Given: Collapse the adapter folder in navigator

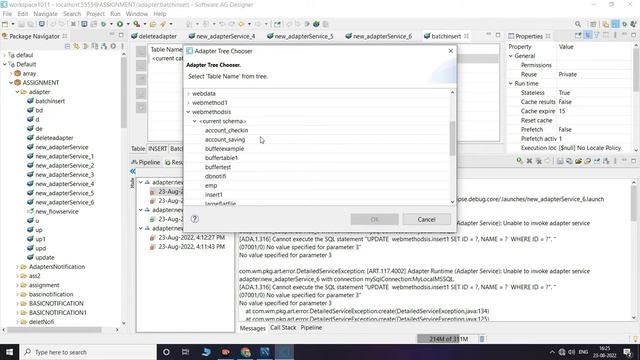Looking at the screenshot, I should click(x=18, y=92).
